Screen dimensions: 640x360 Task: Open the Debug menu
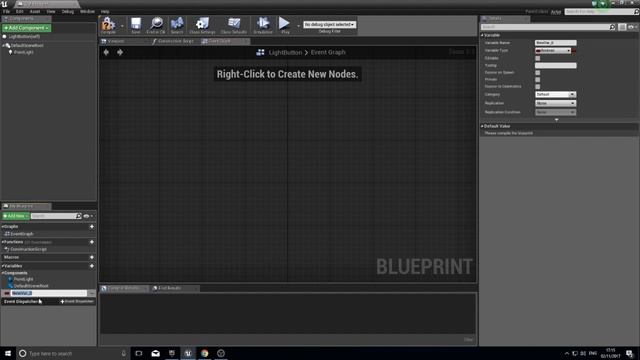pos(68,11)
